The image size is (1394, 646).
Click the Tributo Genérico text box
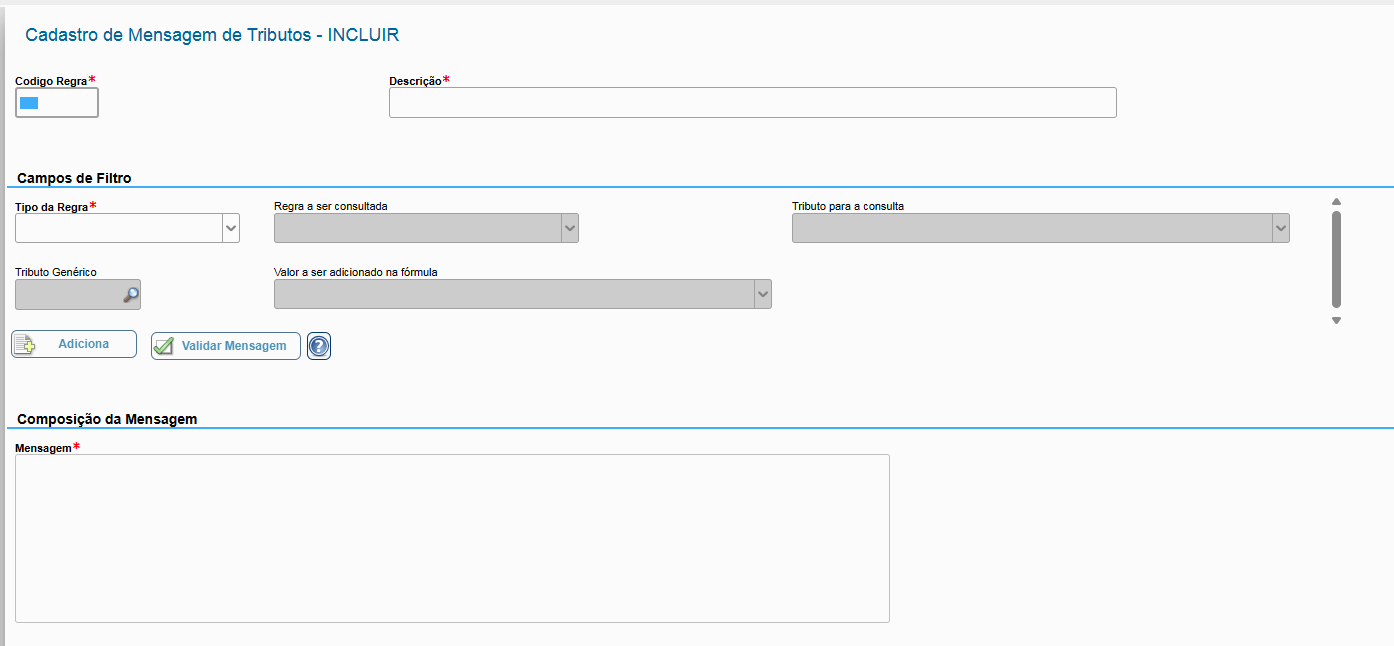[x=68, y=295]
